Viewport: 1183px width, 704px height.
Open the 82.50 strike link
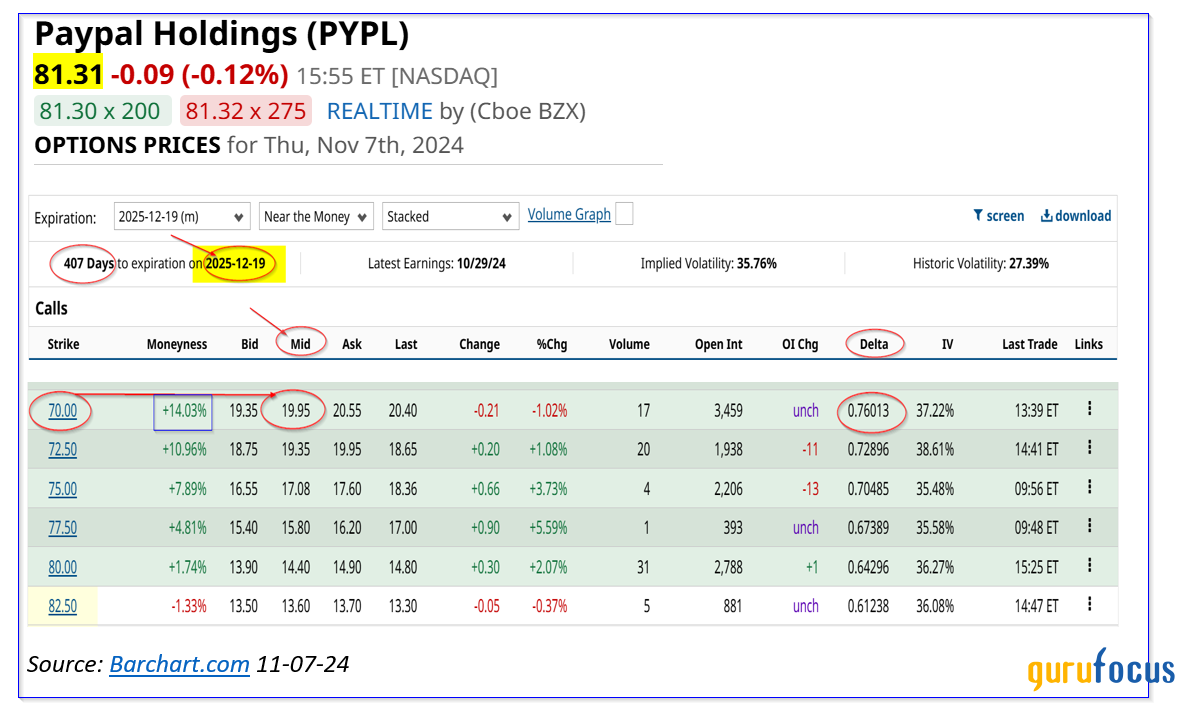(63, 606)
